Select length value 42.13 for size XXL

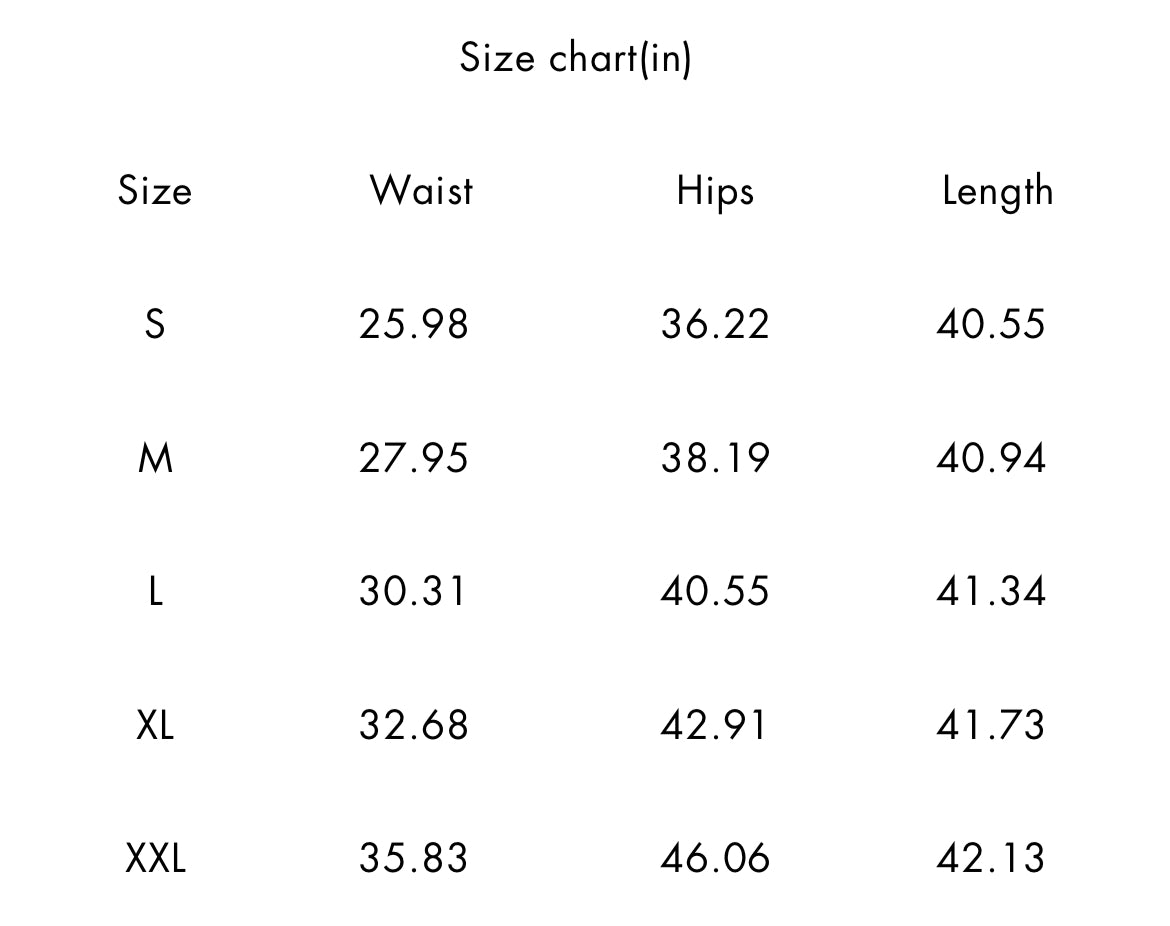[991, 858]
